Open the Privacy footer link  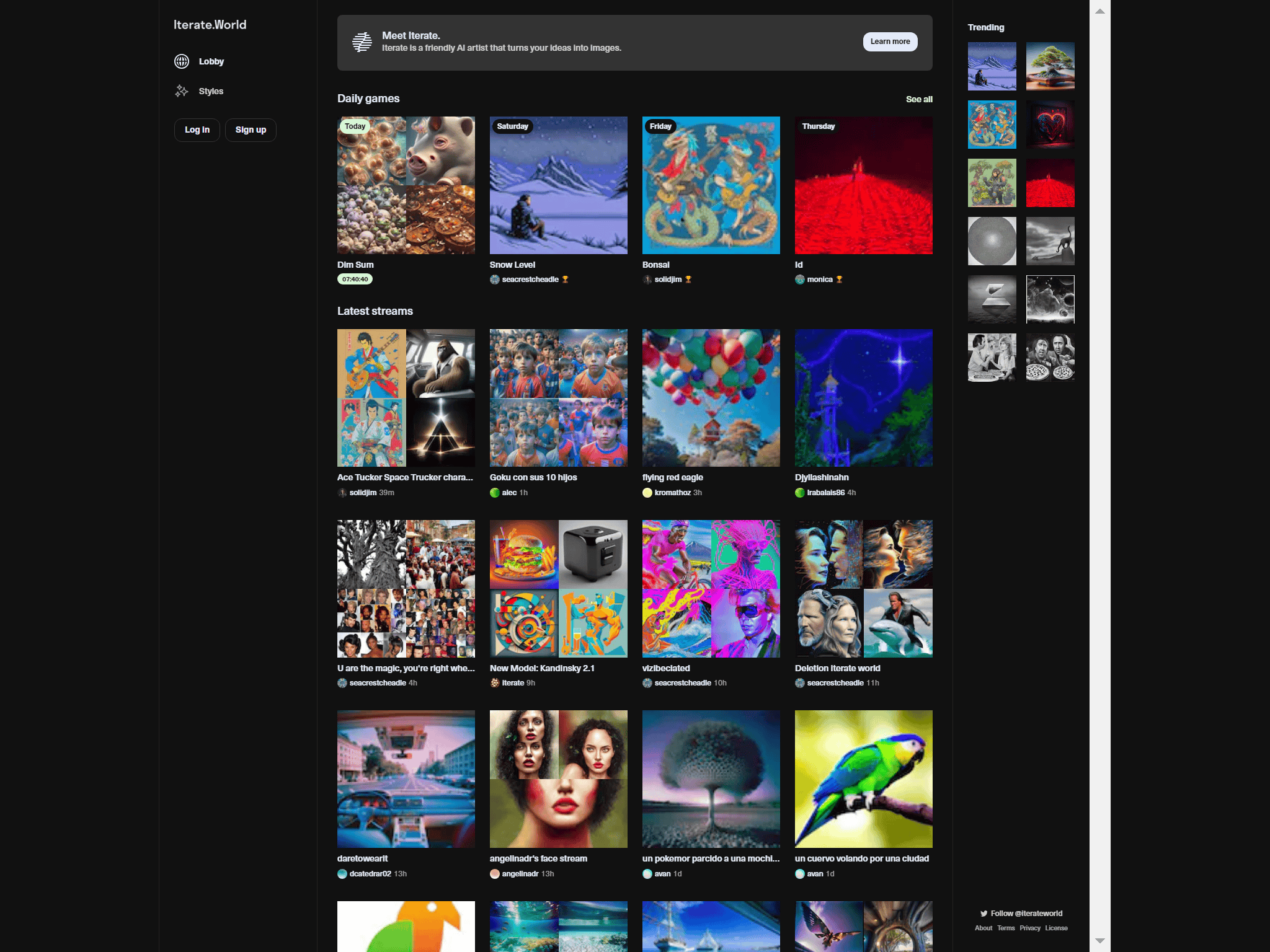(x=1030, y=928)
